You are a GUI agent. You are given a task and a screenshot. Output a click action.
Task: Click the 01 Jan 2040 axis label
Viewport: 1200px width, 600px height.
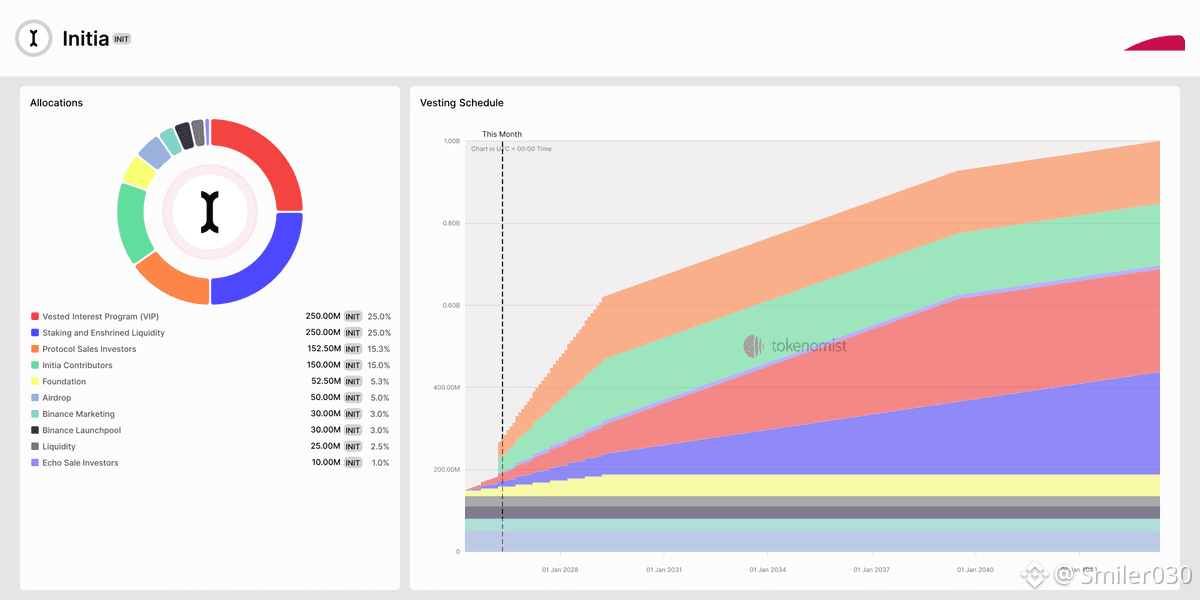[974, 570]
